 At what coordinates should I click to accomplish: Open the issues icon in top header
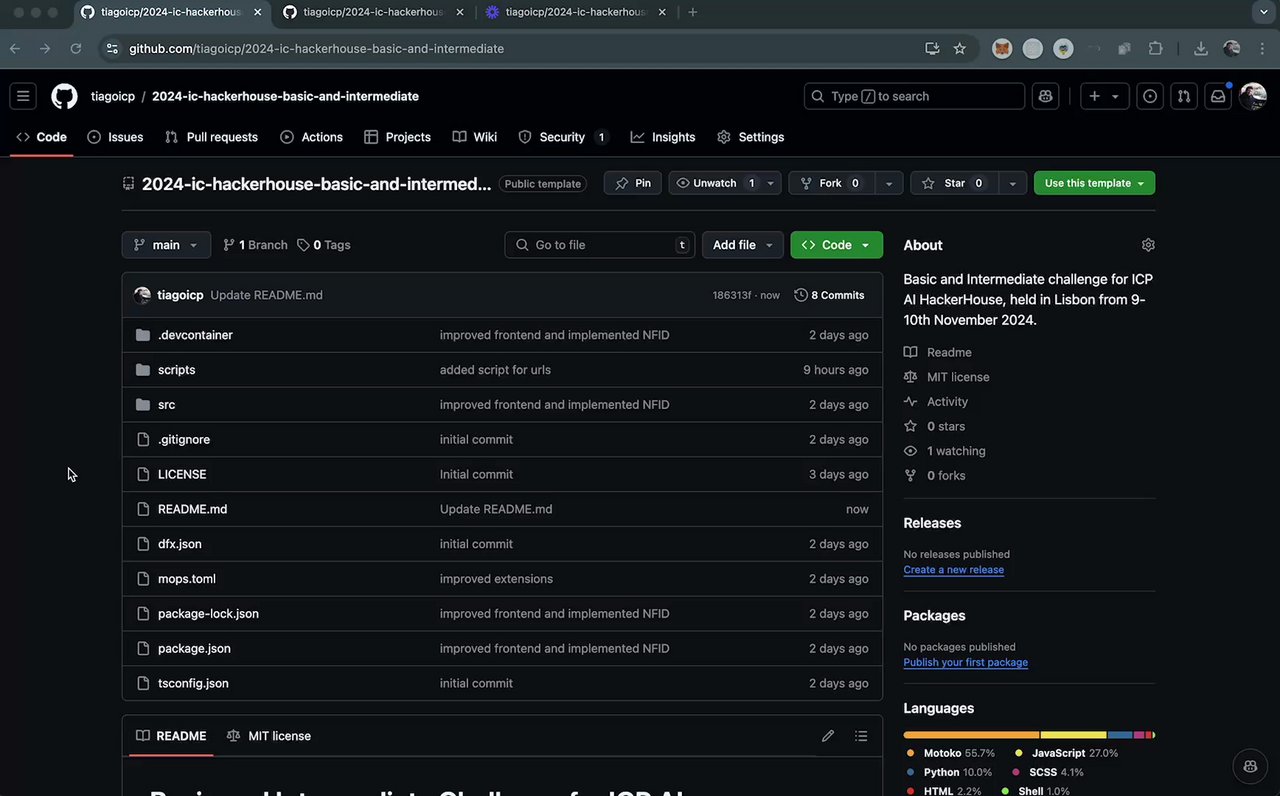tap(1150, 96)
